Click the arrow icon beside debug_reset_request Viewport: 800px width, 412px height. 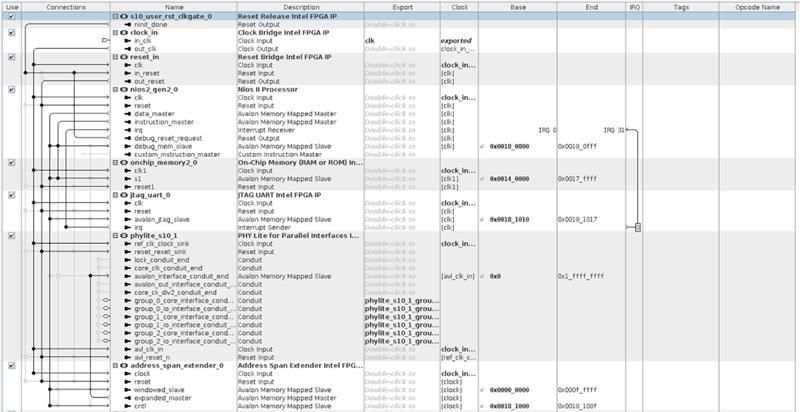pos(128,138)
